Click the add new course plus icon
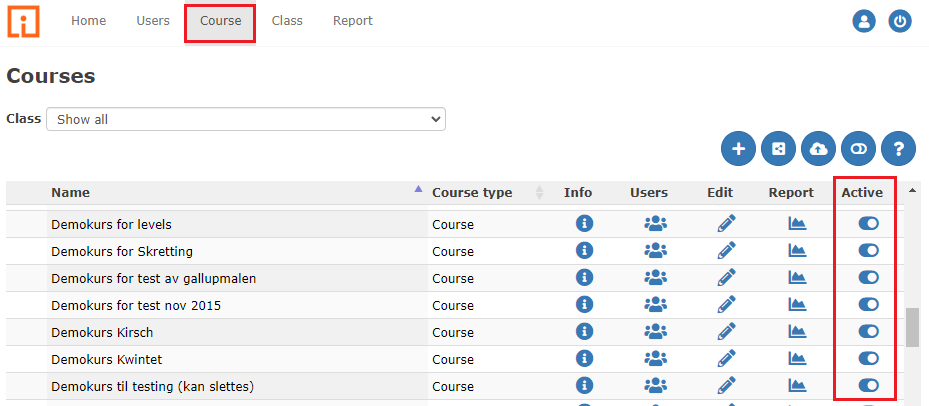929x406 pixels. 738,149
